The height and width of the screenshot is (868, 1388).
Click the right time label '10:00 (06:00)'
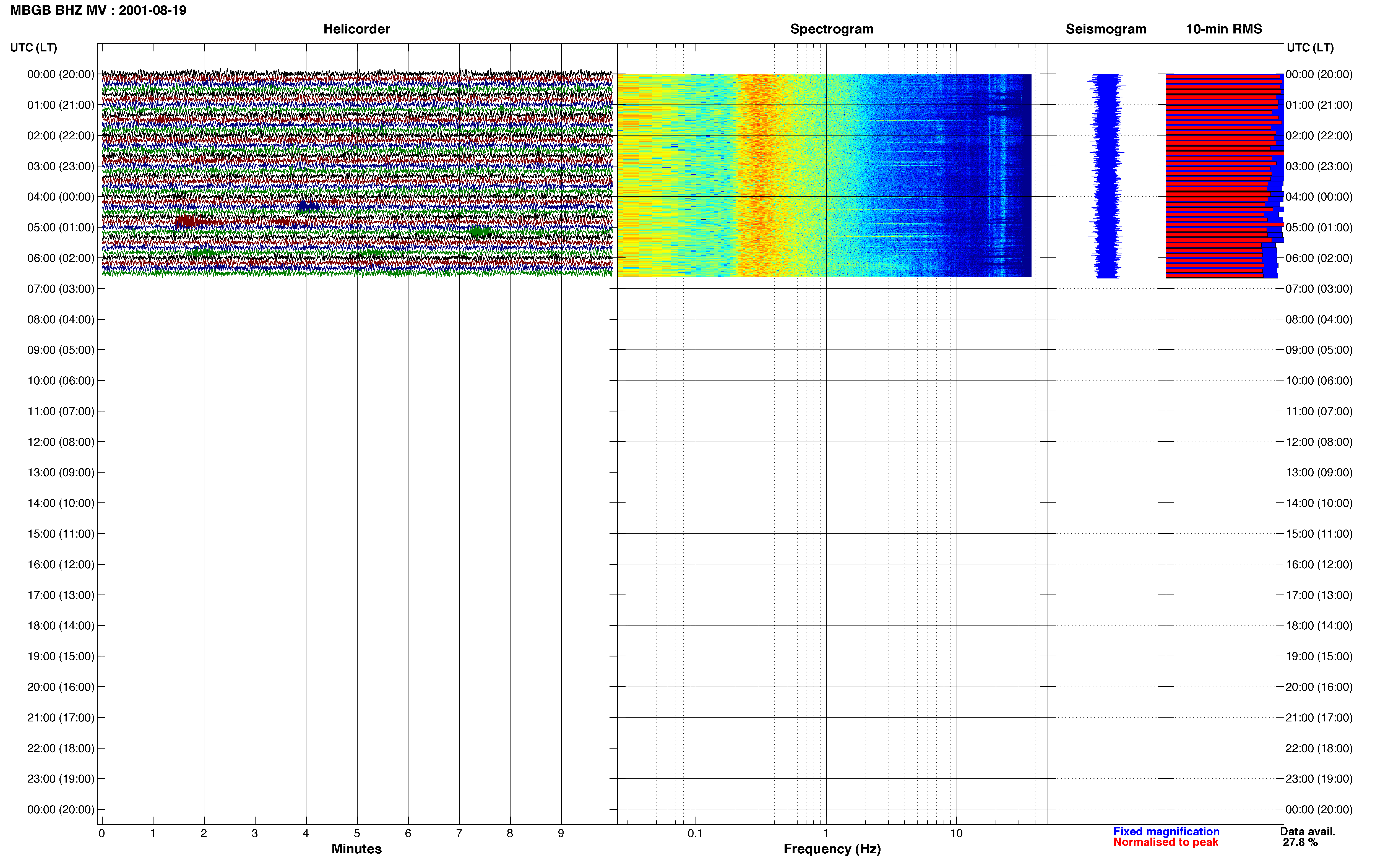1319,380
